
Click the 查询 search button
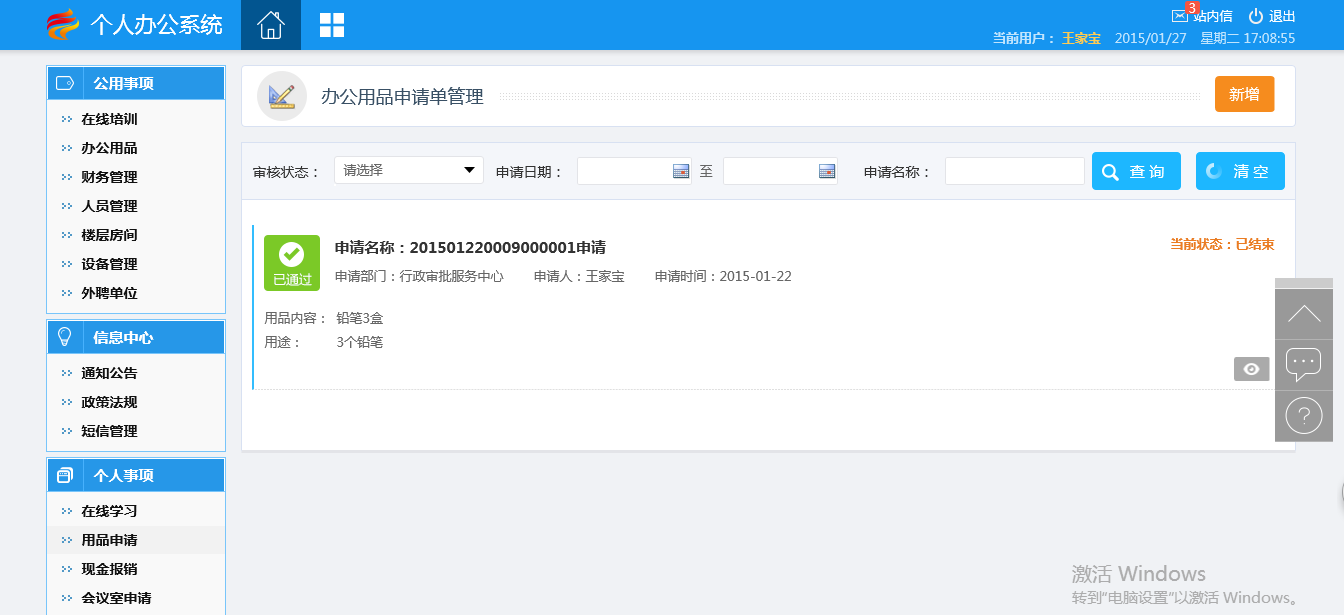1136,171
